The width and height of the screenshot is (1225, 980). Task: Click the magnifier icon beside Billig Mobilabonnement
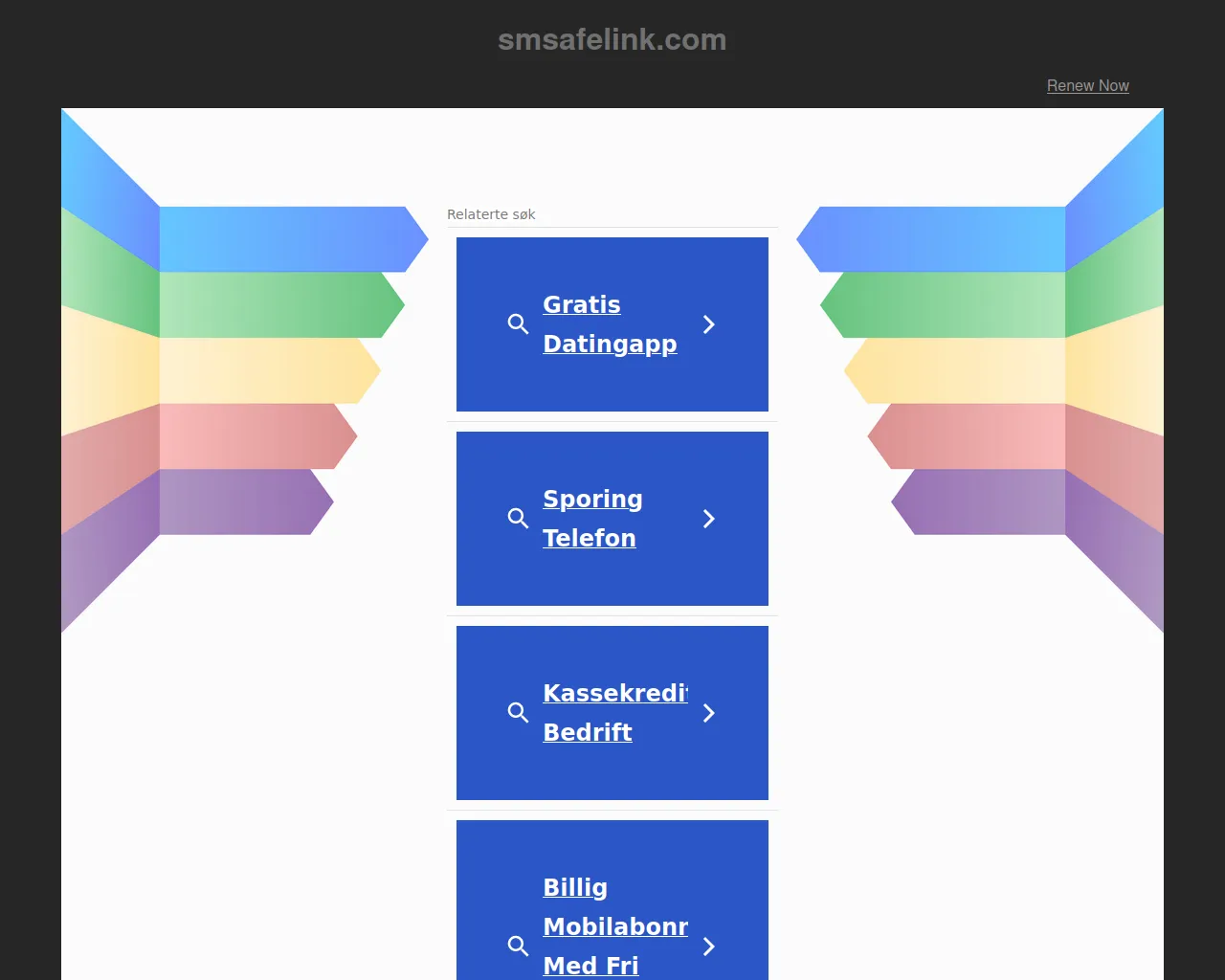tap(518, 947)
